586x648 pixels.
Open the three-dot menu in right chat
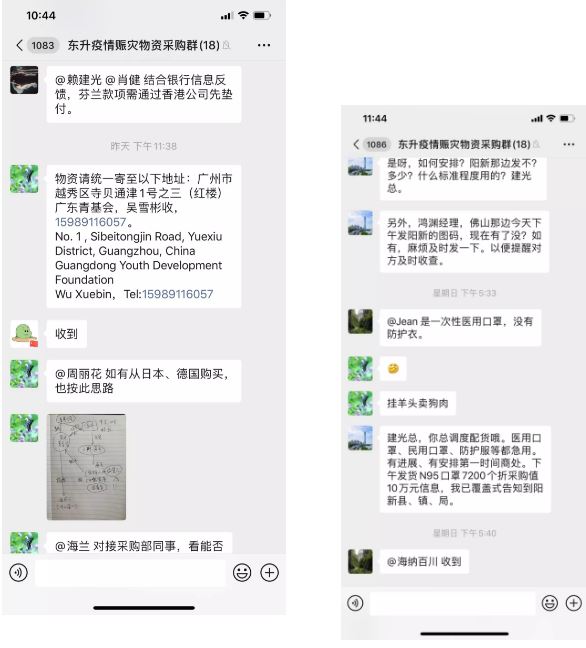[x=569, y=144]
